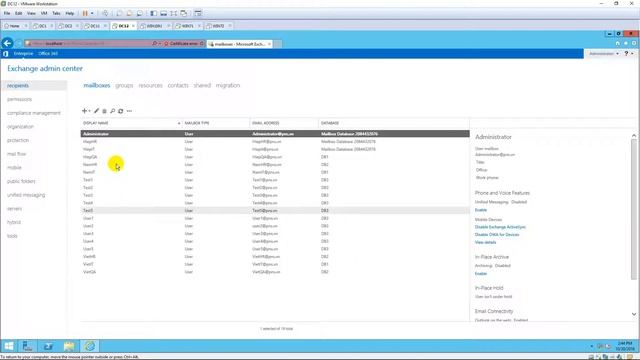The width and height of the screenshot is (640, 360).
Task: Click the Windows Start button
Action: click(x=9, y=346)
